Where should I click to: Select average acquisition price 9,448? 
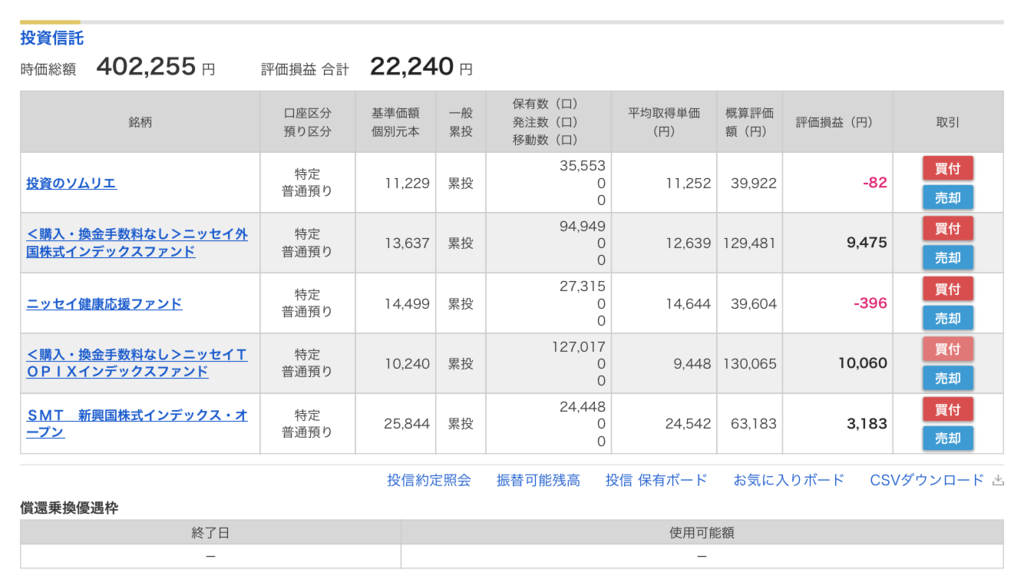692,364
